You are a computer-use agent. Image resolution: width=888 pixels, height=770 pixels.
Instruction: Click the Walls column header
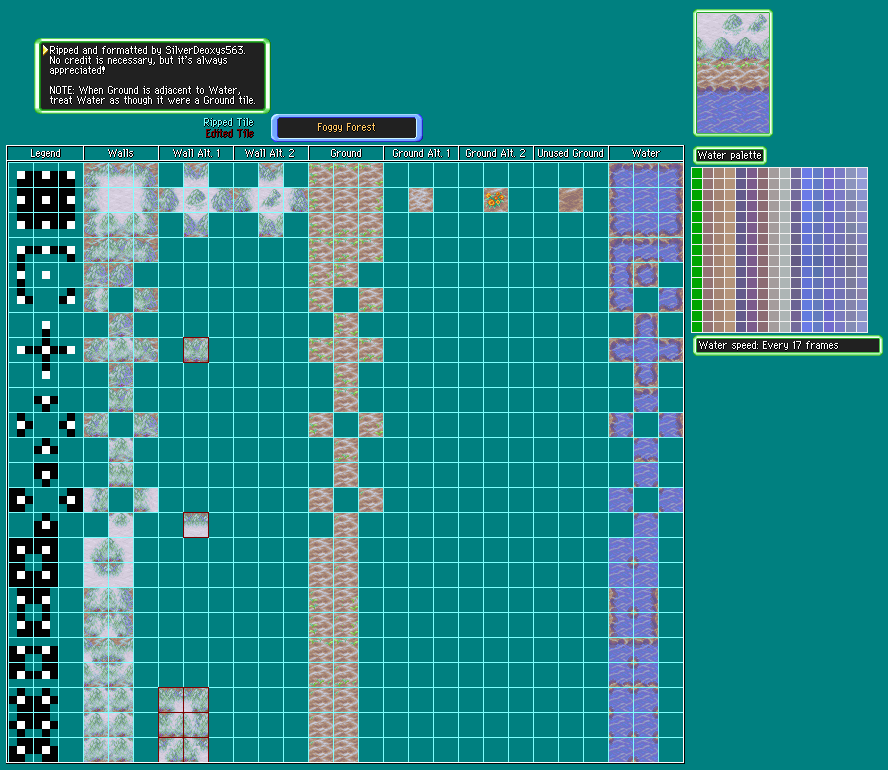click(x=121, y=153)
